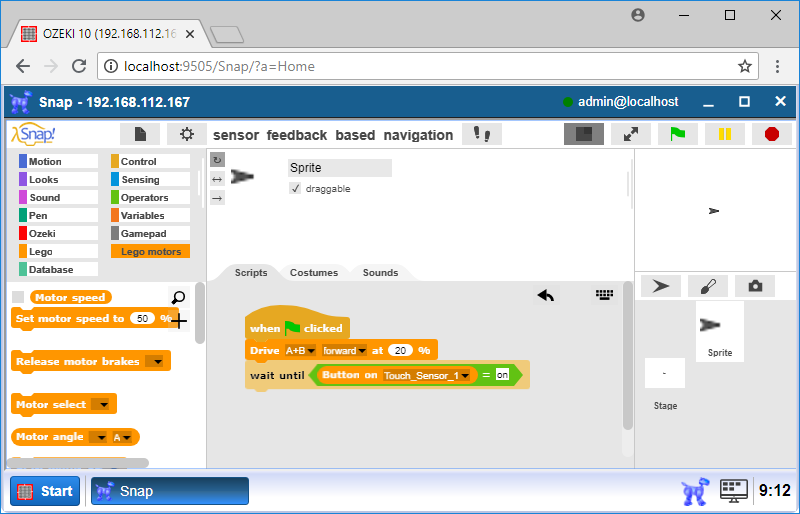
Task: Open the Touch_Sensor_1 dropdown
Action: click(x=427, y=375)
